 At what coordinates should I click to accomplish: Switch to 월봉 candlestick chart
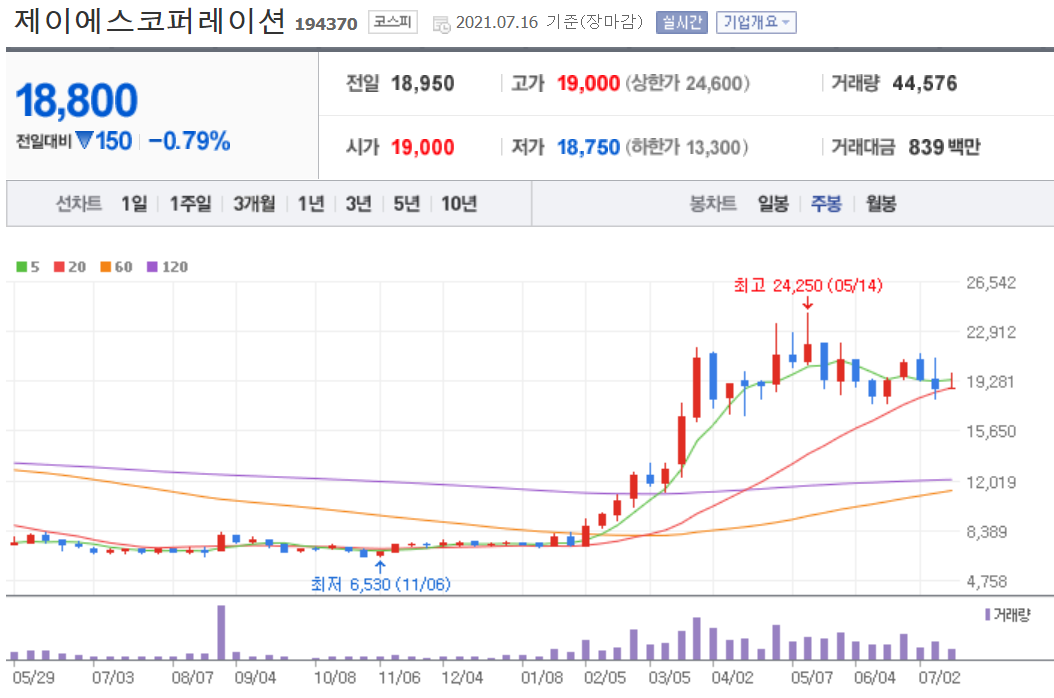pos(881,203)
